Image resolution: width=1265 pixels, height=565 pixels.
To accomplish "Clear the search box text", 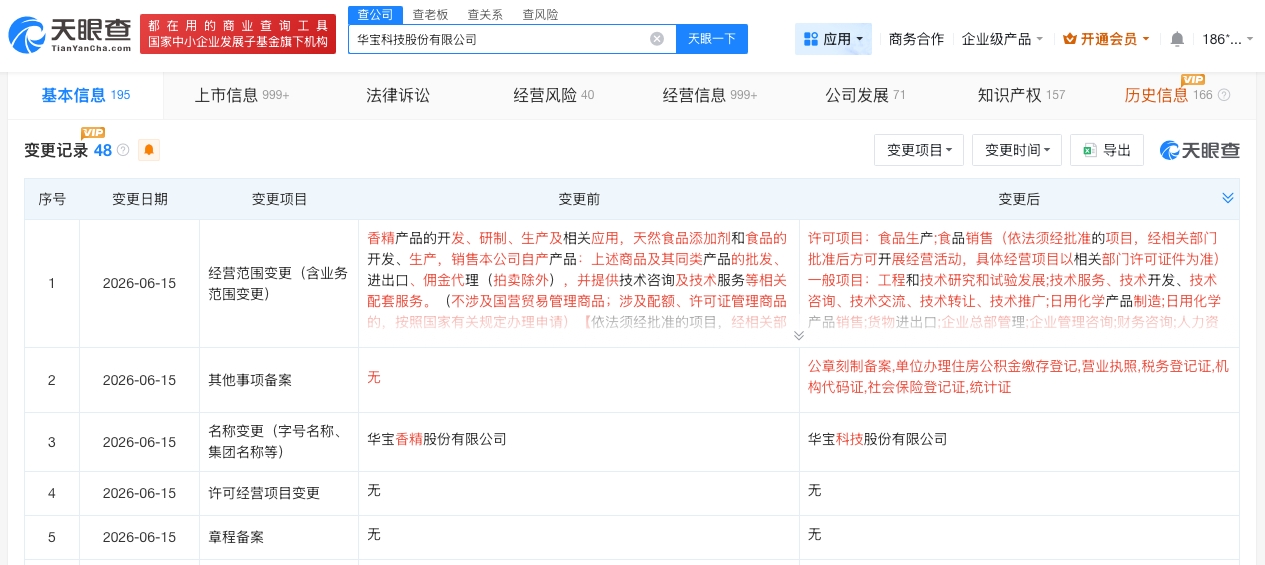I will click(x=657, y=39).
